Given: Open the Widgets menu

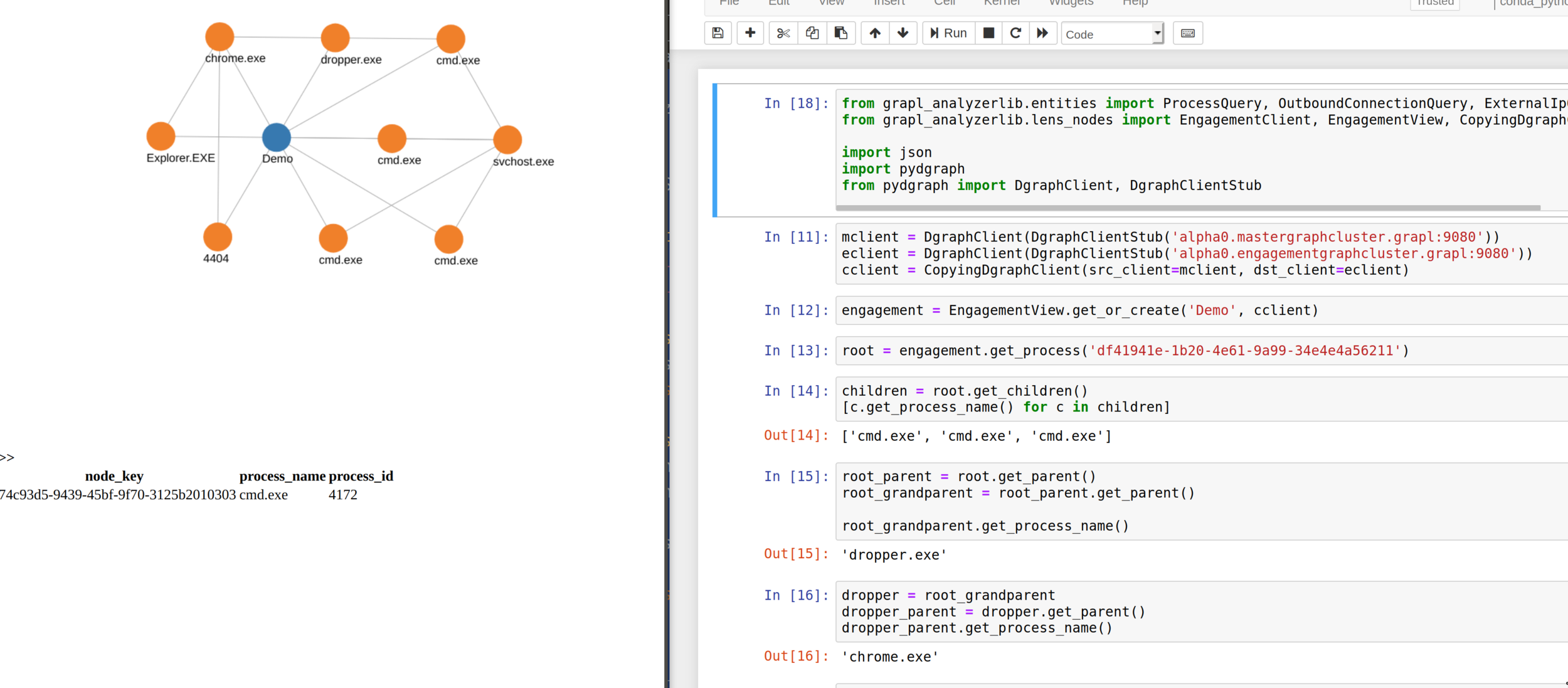Looking at the screenshot, I should click(x=1071, y=3).
